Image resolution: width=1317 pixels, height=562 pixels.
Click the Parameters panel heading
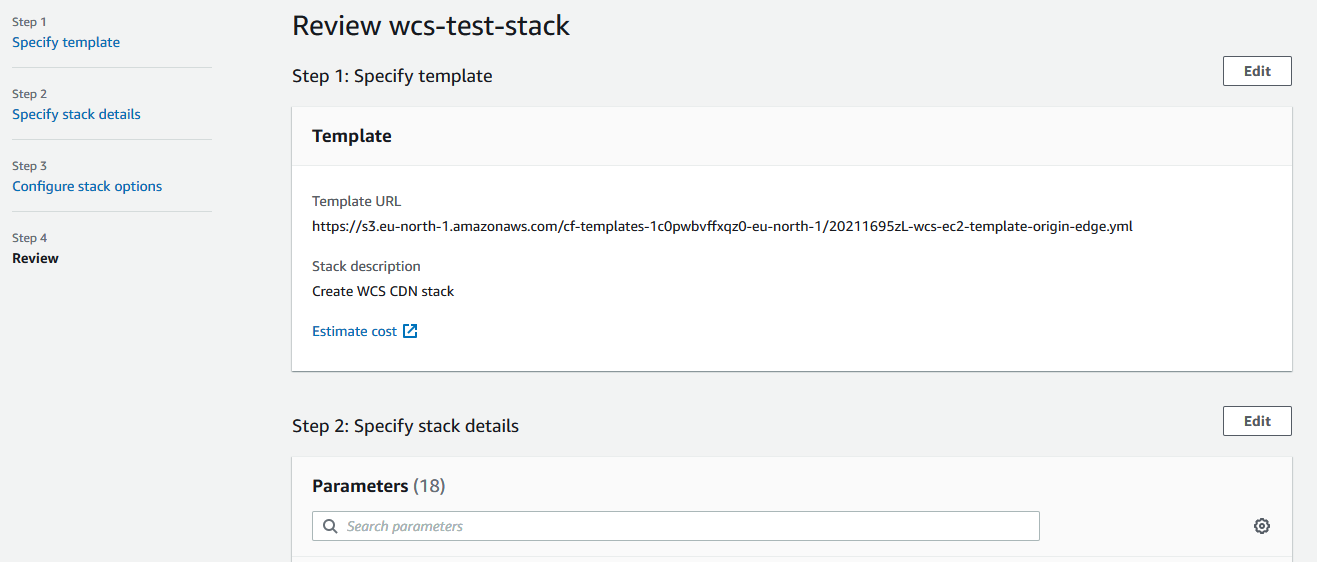[x=360, y=486]
